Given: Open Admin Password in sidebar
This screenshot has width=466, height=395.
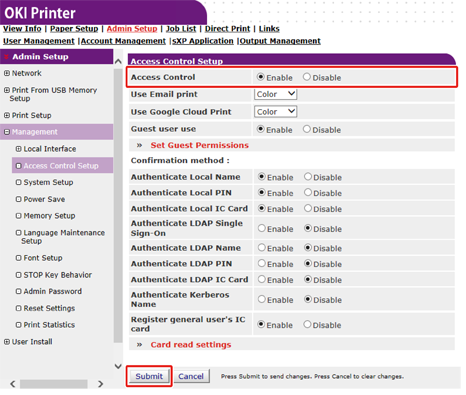Looking at the screenshot, I should point(53,291).
